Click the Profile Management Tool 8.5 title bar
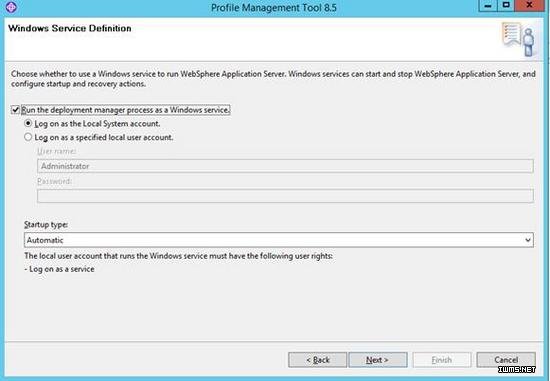 (274, 7)
